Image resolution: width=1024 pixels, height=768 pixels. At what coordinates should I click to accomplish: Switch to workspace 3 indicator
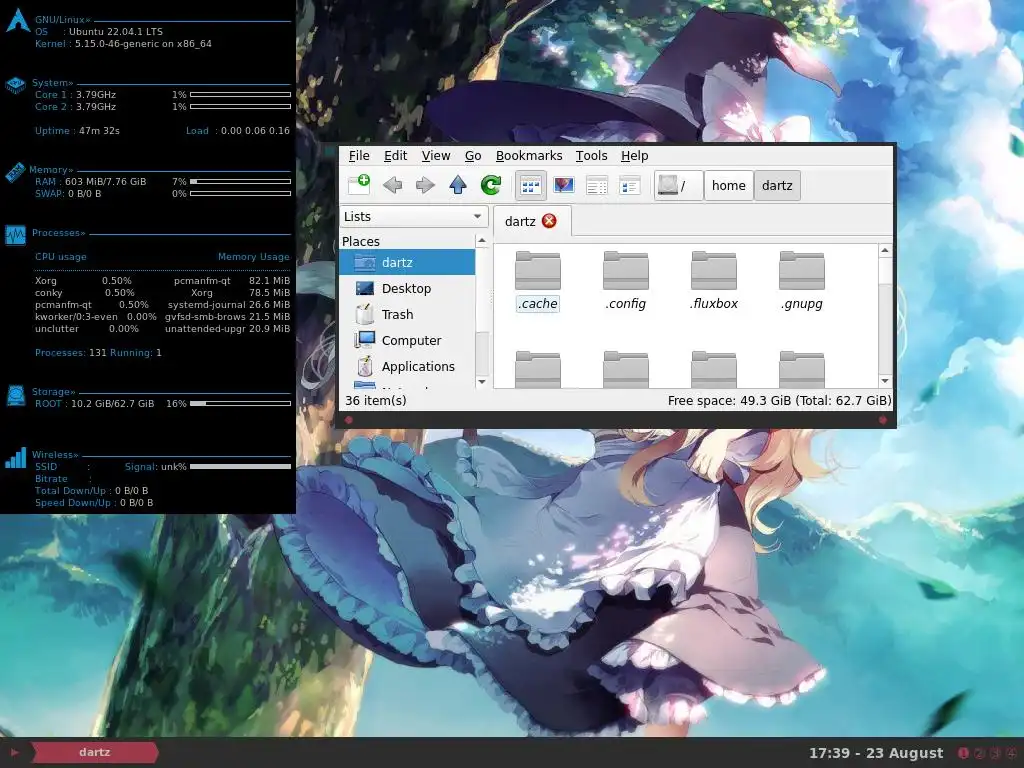click(995, 753)
